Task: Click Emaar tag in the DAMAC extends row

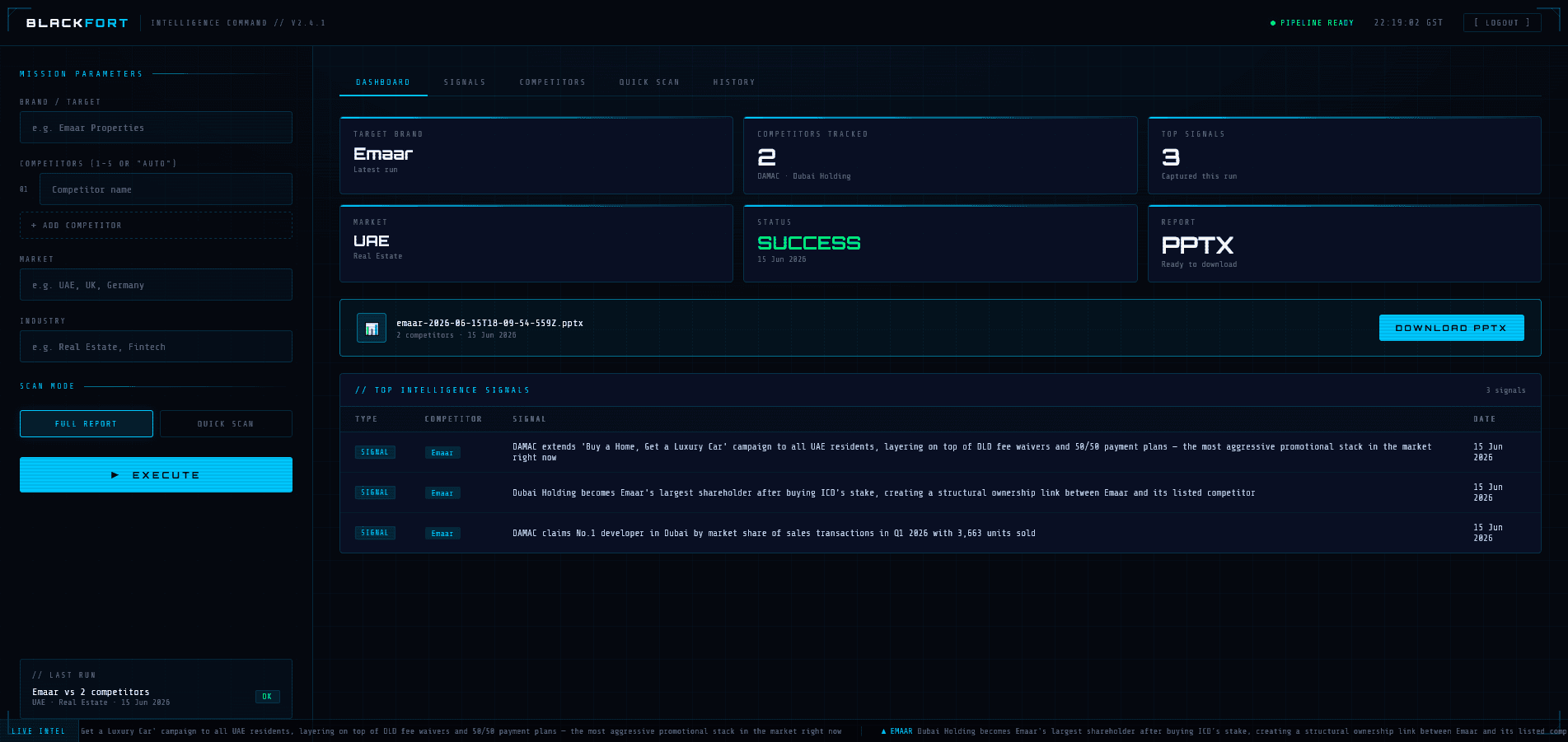Action: click(x=442, y=453)
